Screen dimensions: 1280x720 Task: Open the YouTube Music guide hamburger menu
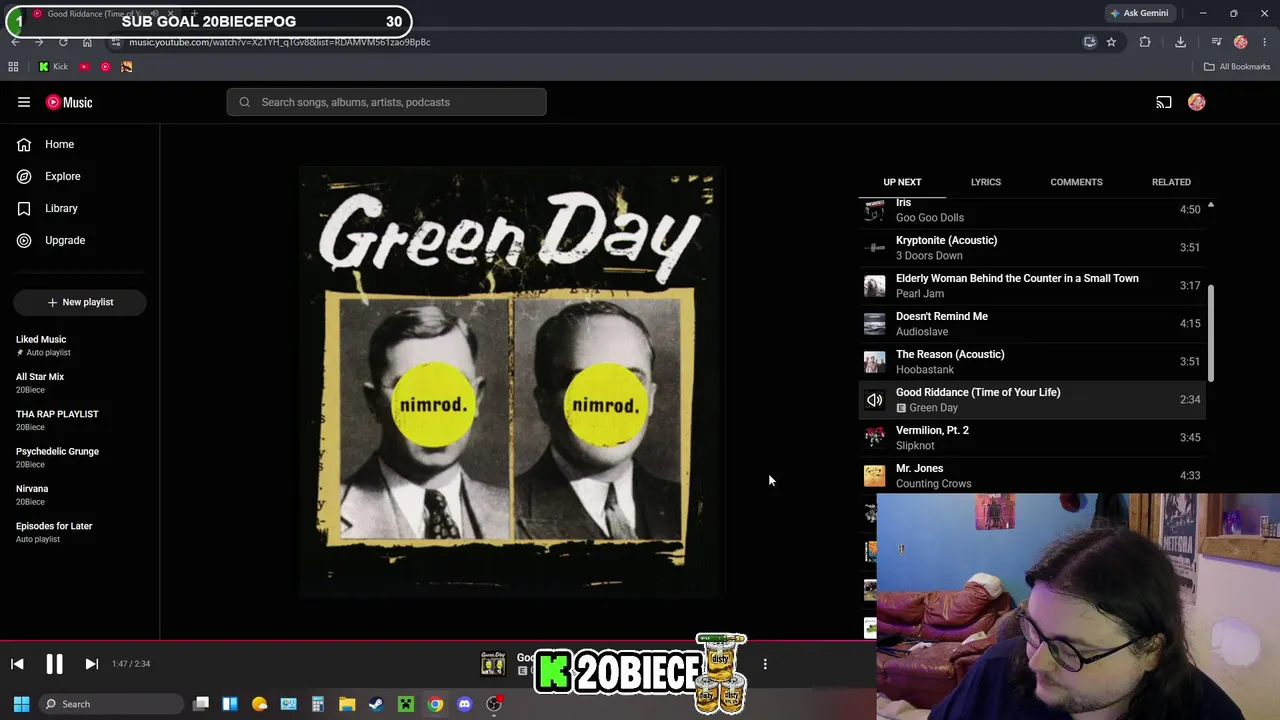24,102
